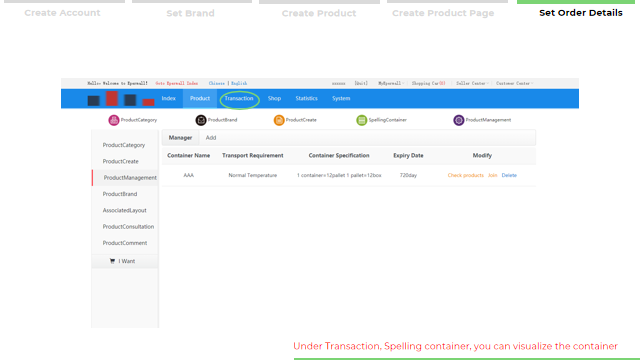Click the Join link for container AAA
The height and width of the screenshot is (360, 640).
492,176
